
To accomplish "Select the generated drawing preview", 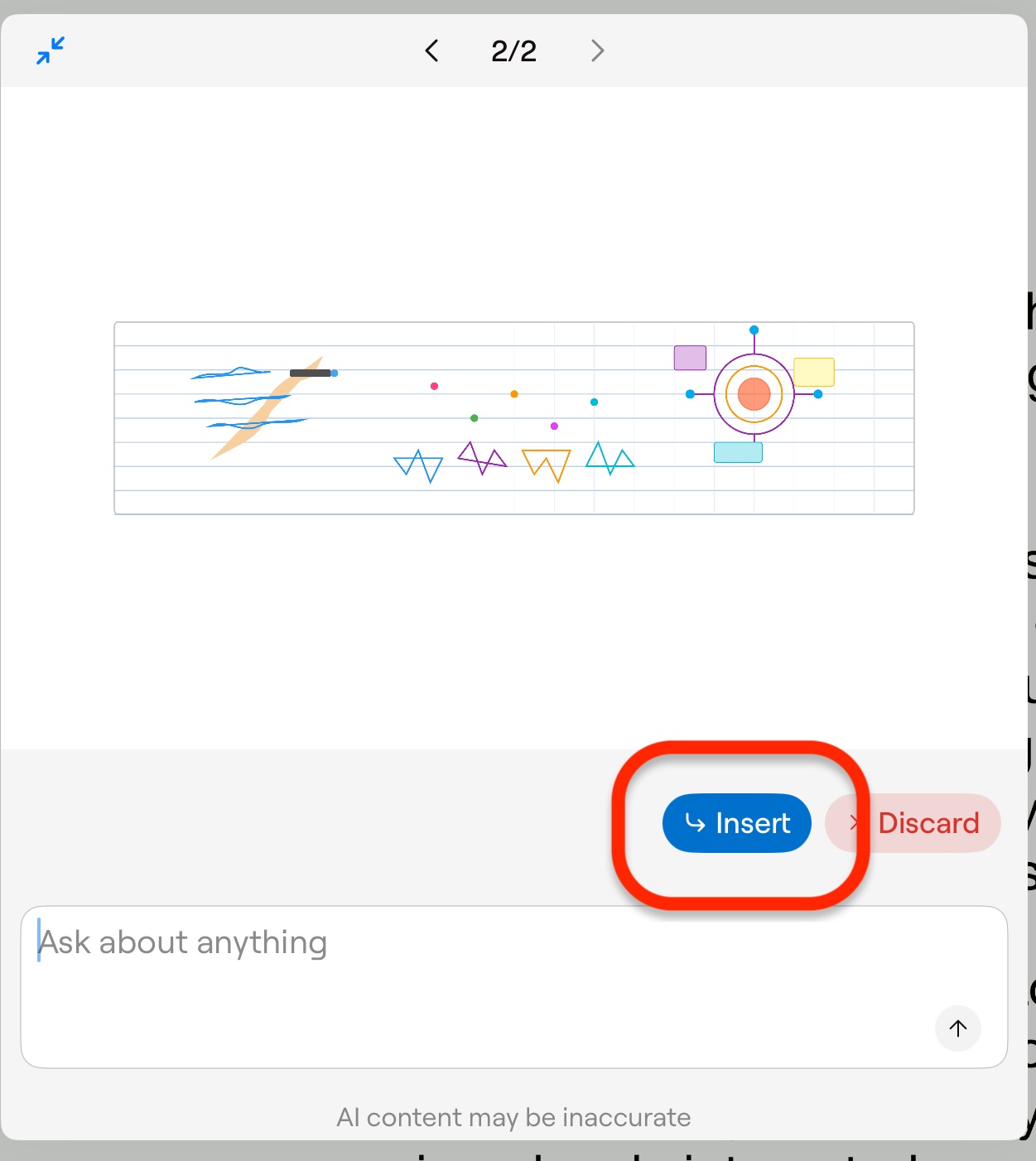I will (x=513, y=418).
